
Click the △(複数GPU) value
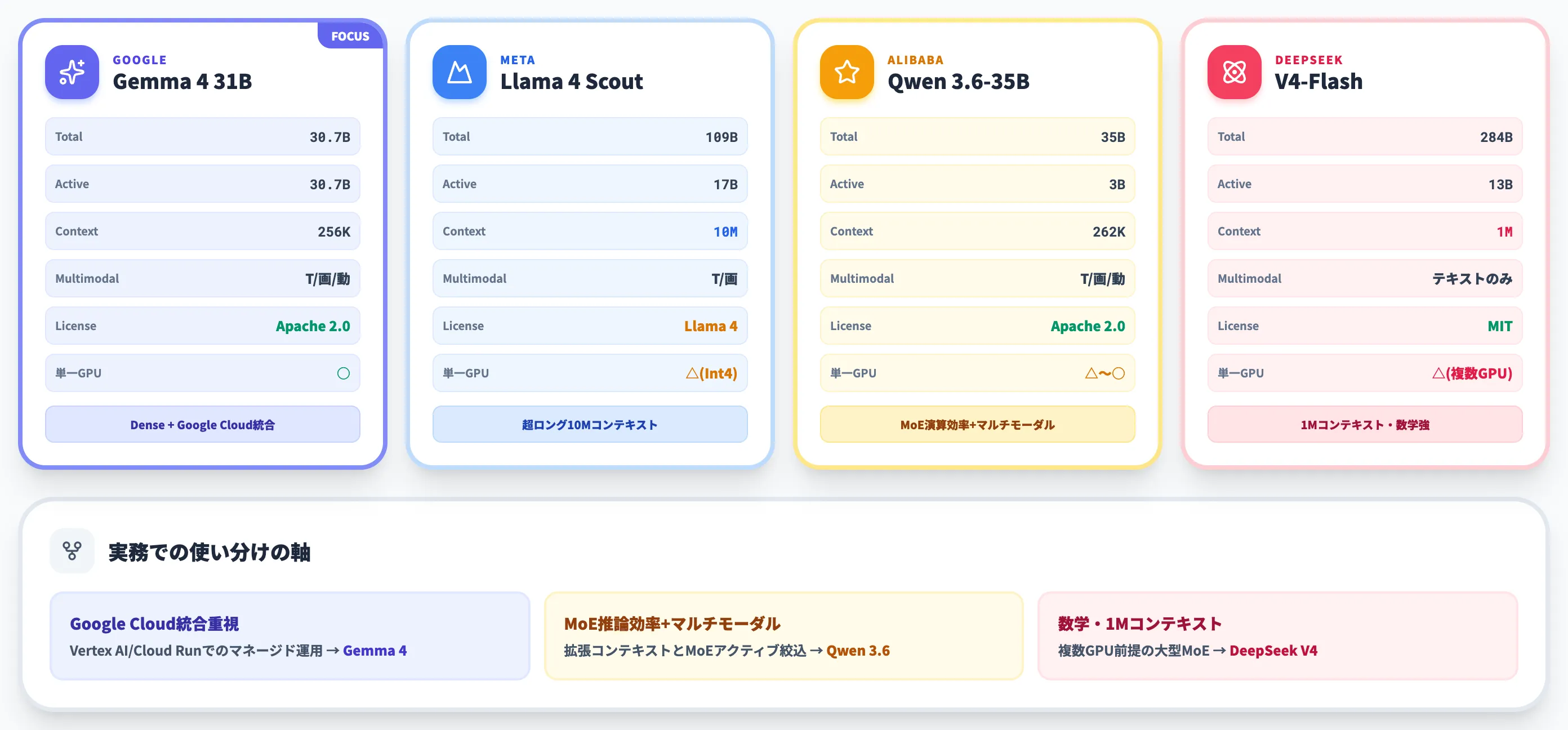1472,373
